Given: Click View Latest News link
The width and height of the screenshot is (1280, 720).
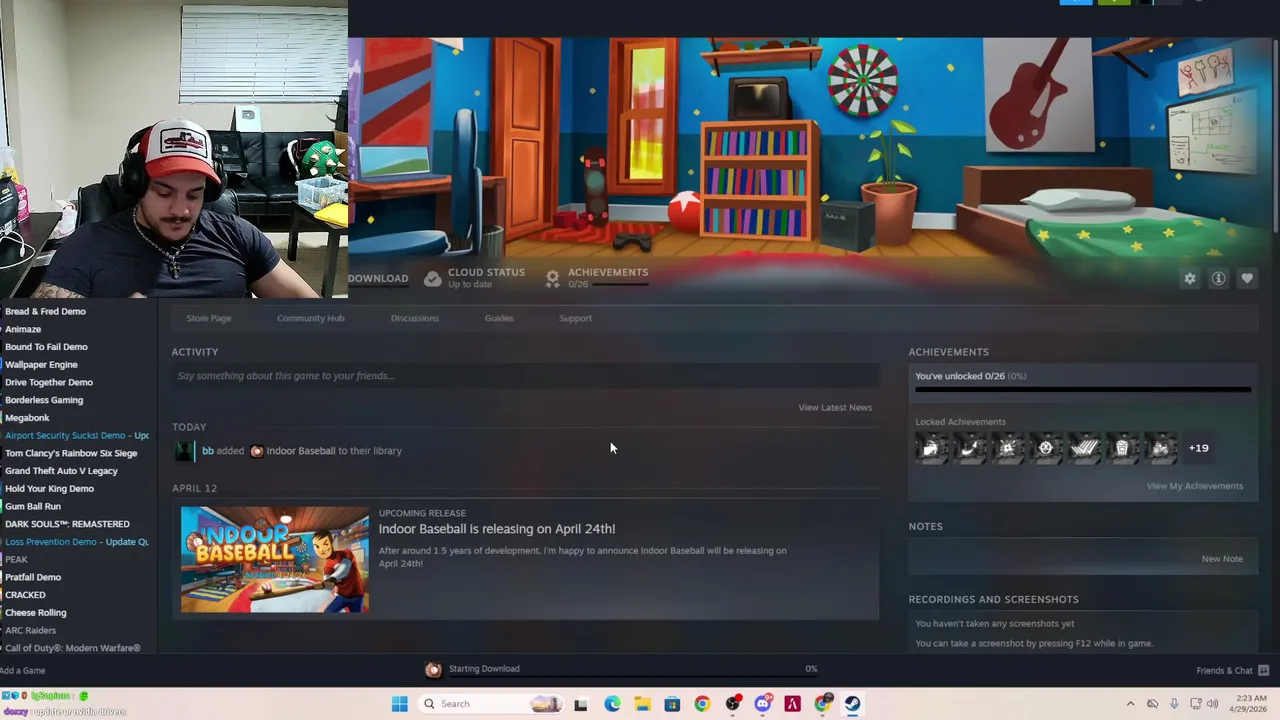Looking at the screenshot, I should pyautogui.click(x=835, y=408).
